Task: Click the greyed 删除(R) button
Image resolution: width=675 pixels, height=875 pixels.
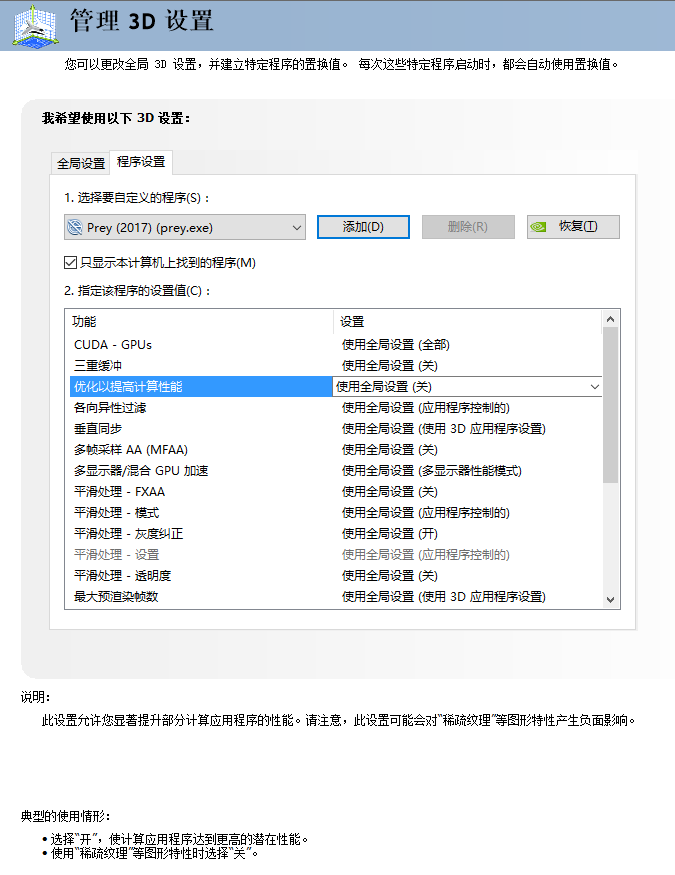Action: [468, 227]
